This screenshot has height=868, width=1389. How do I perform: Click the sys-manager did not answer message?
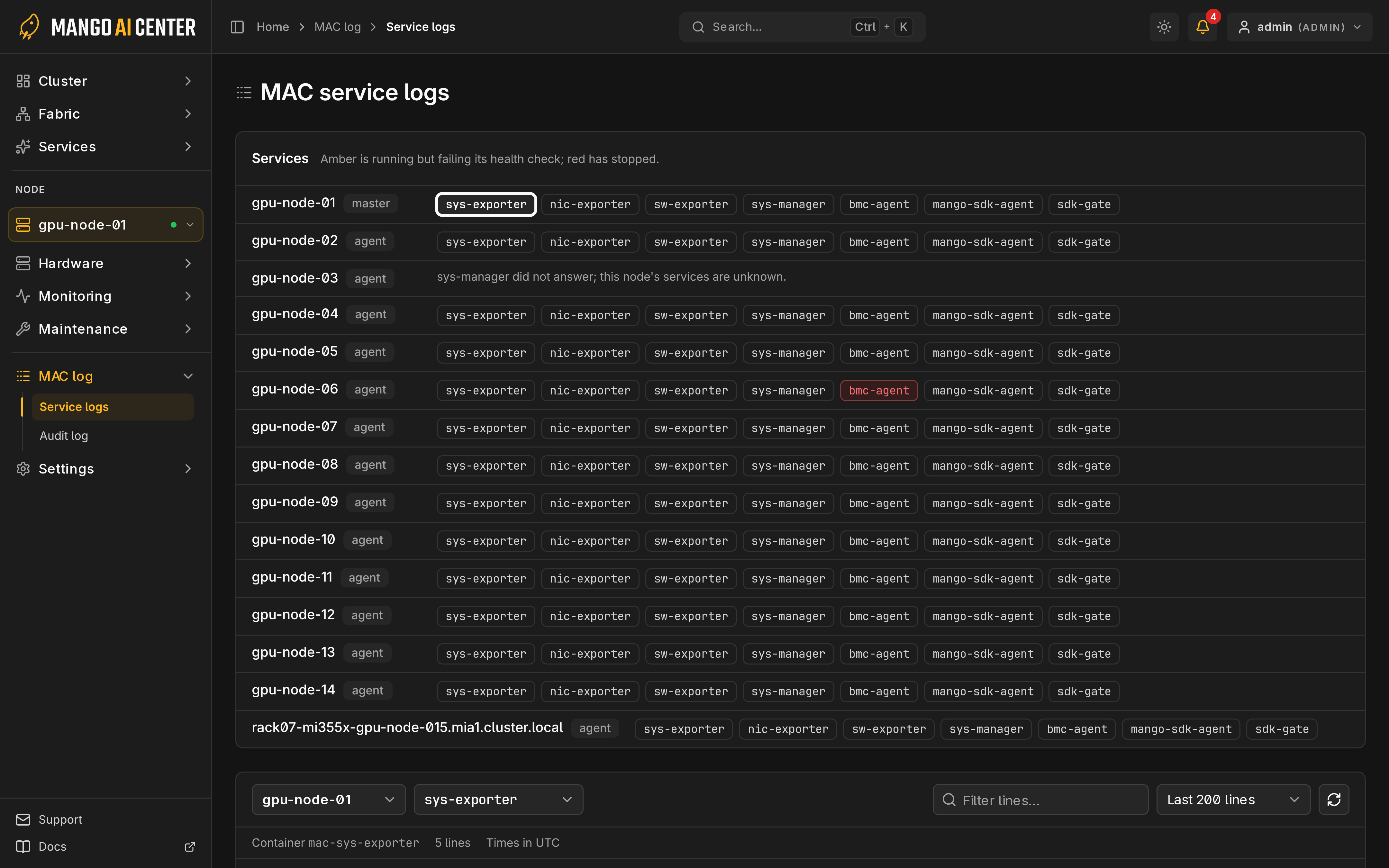click(x=611, y=277)
